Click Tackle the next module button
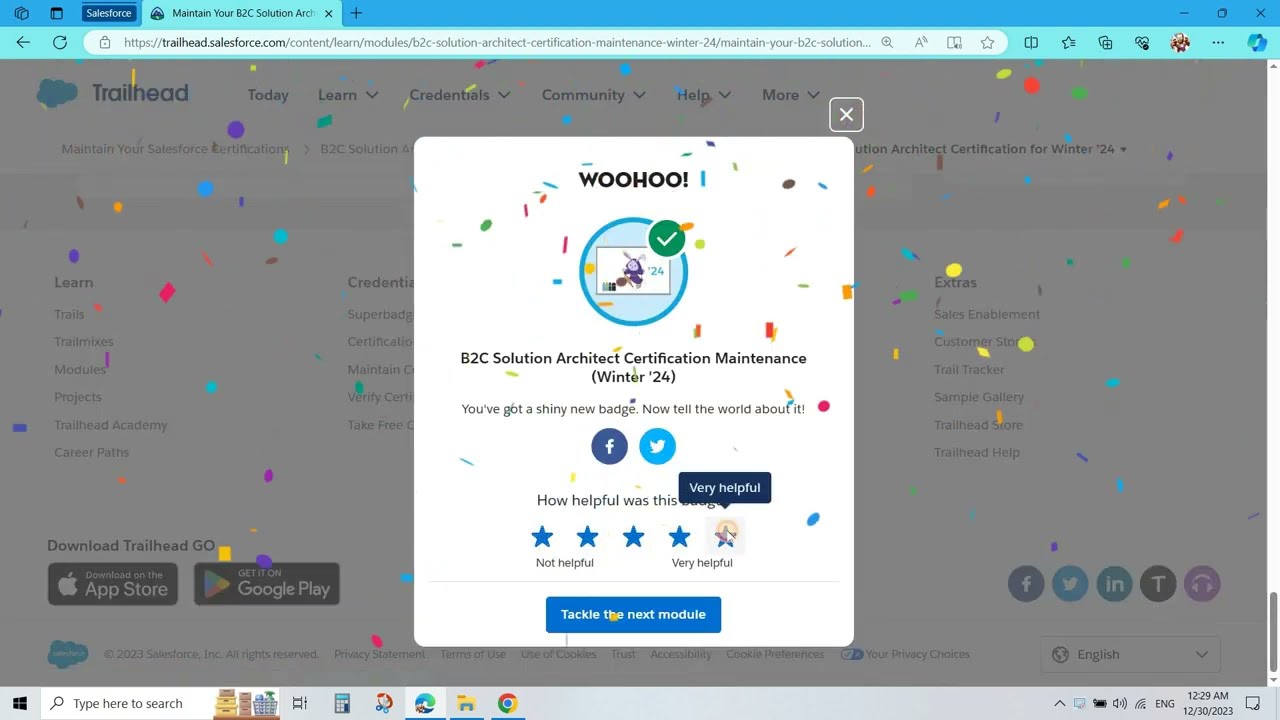 click(x=633, y=614)
